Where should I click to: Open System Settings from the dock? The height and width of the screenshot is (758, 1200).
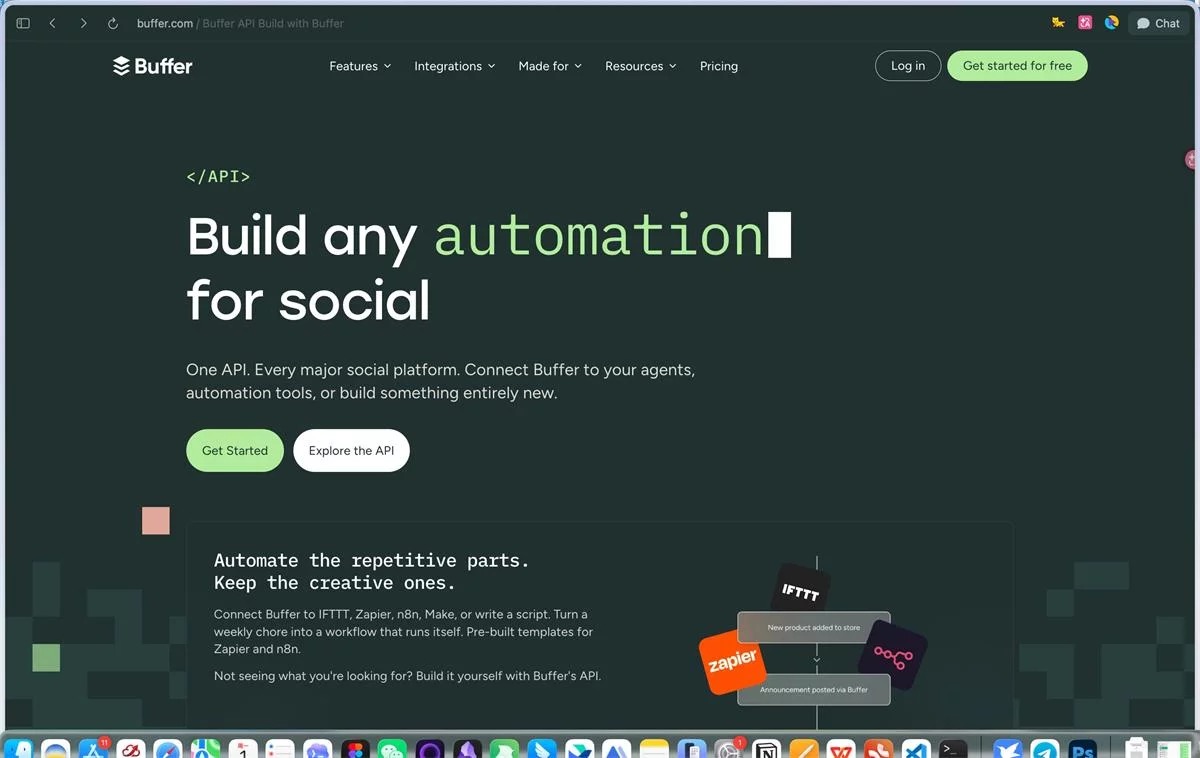[729, 749]
